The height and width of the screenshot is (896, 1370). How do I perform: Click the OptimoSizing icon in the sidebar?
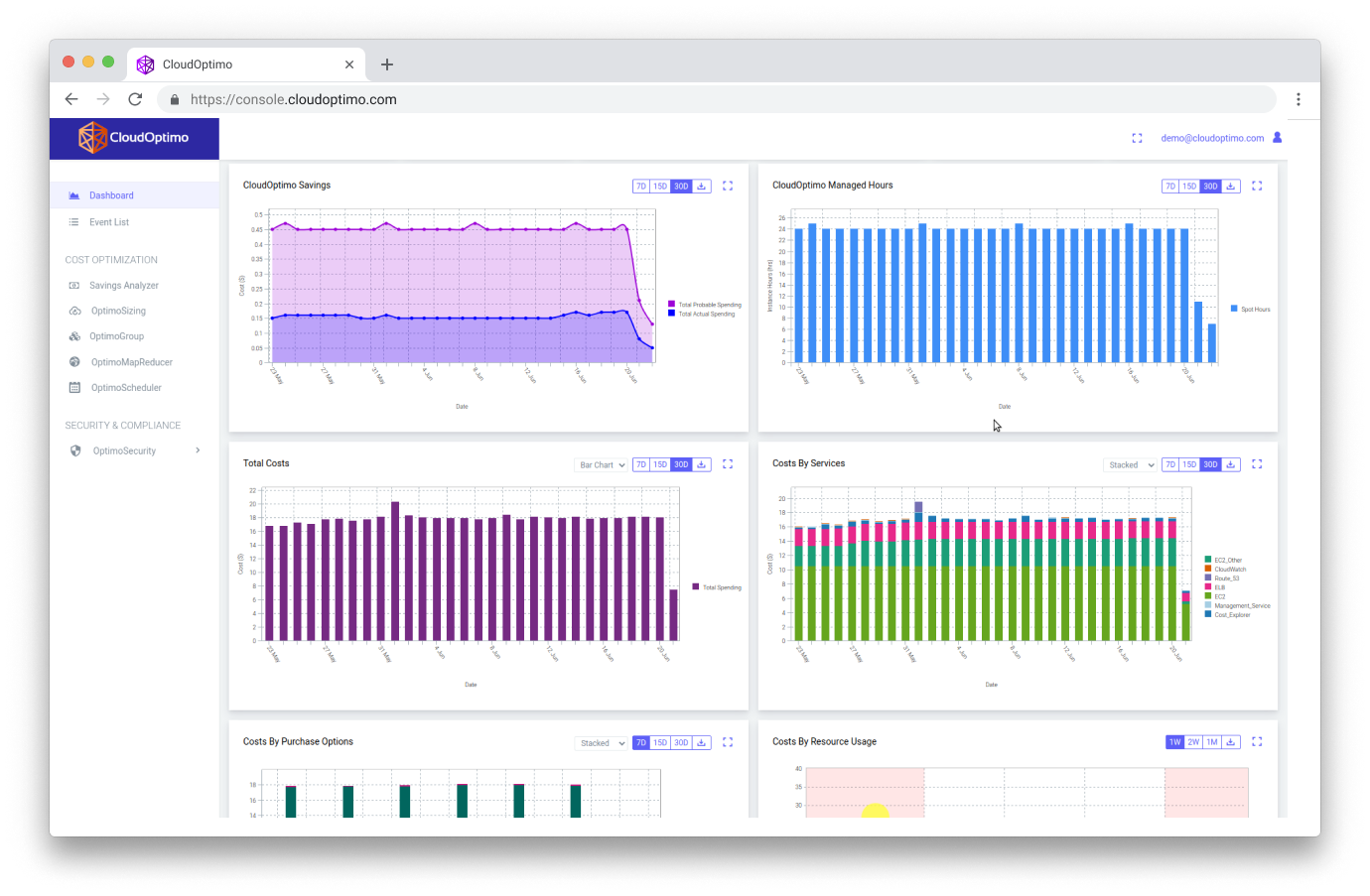coord(74,311)
